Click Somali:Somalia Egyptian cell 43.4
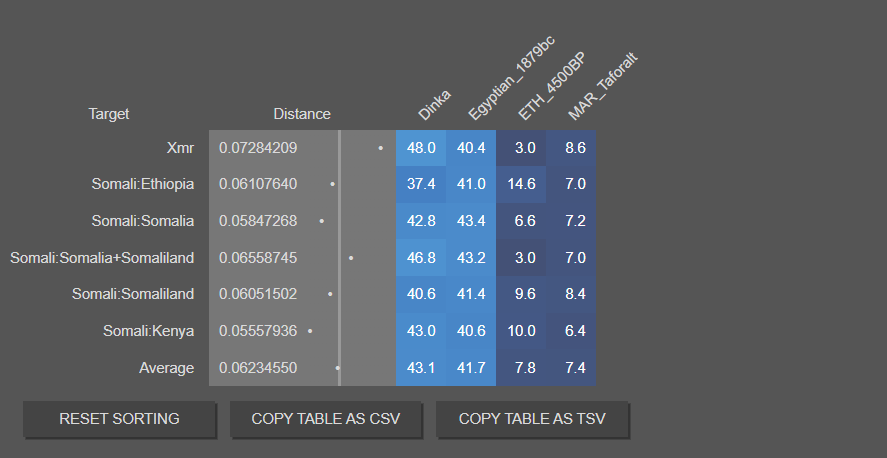 (471, 221)
